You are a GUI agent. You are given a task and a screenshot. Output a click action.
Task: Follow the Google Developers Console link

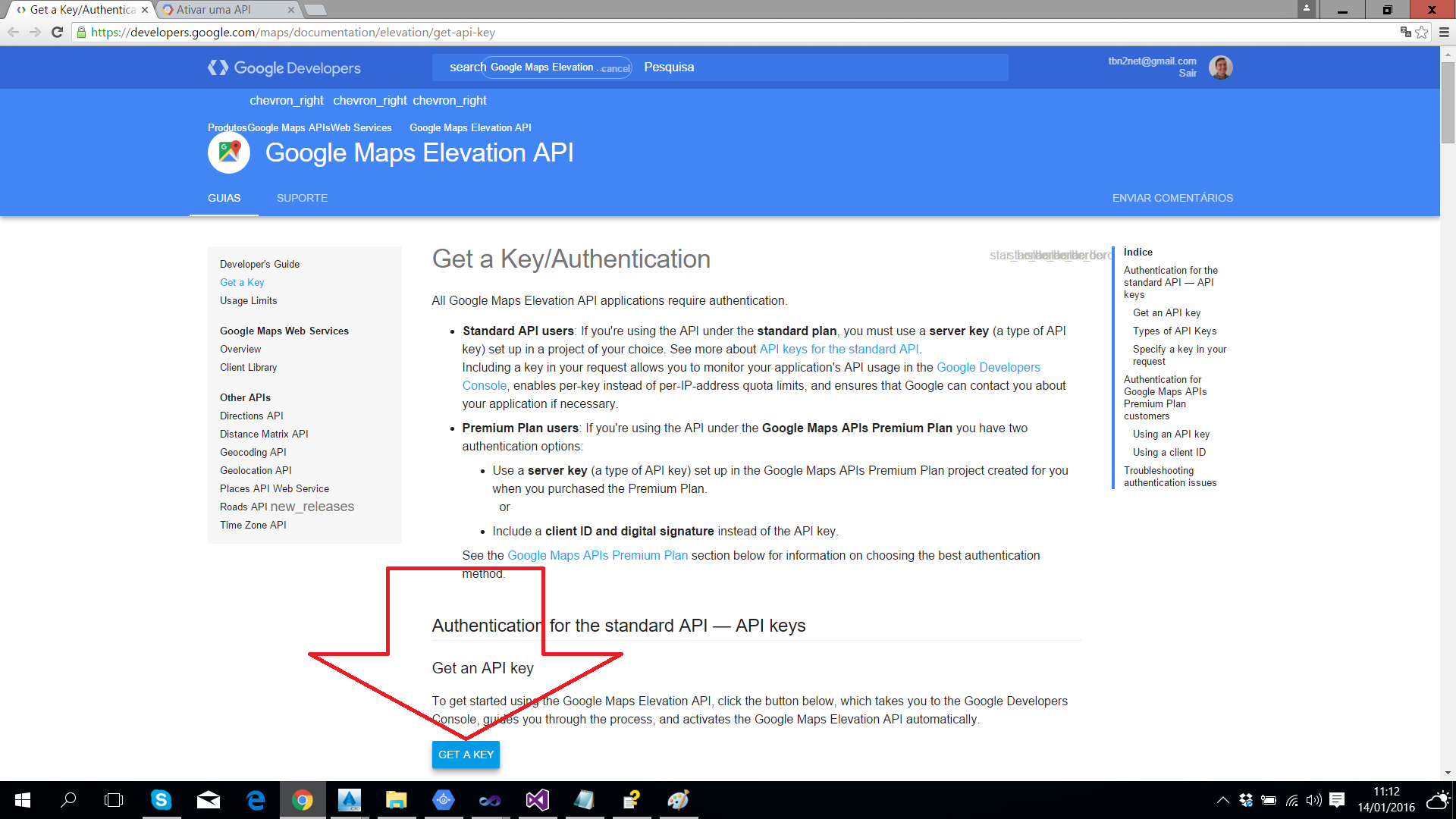988,367
